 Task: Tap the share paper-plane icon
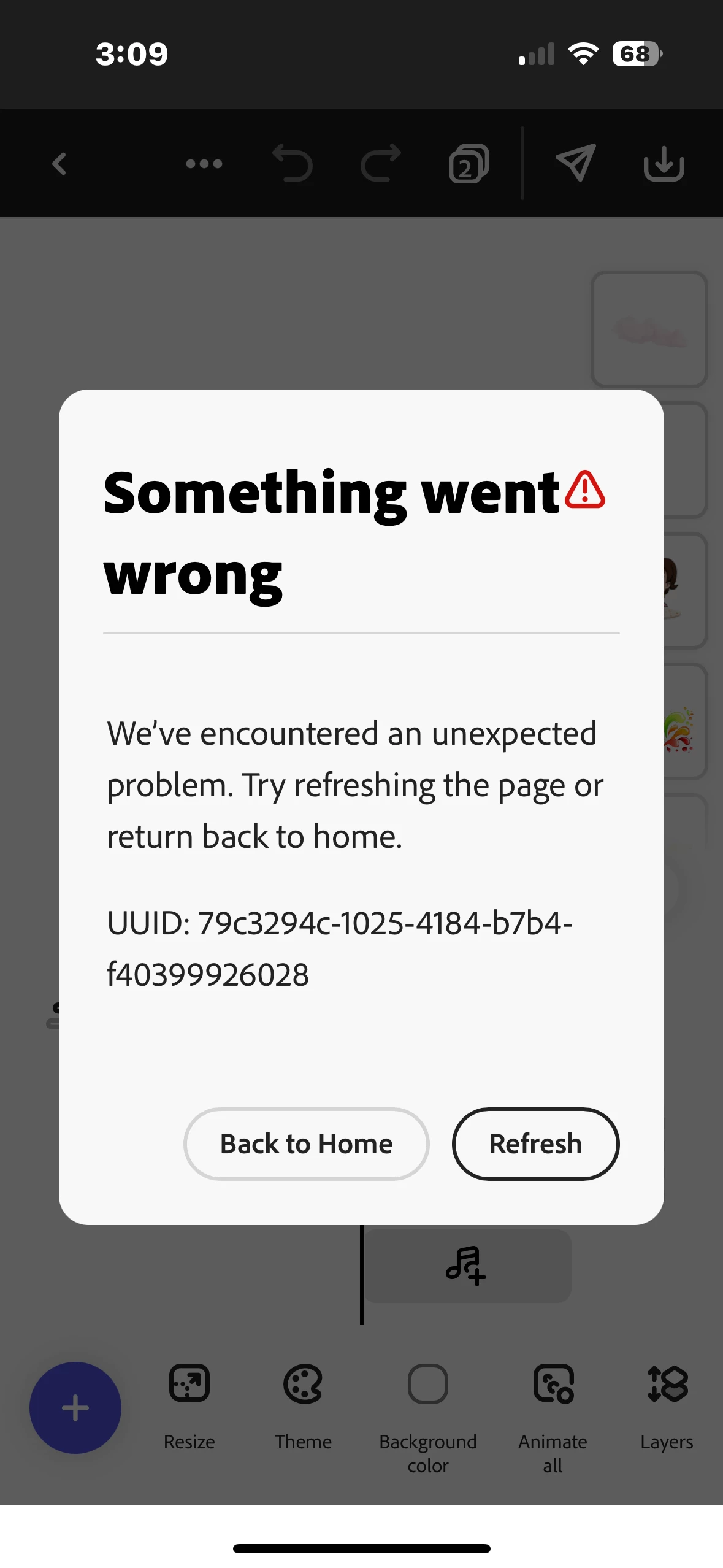576,163
